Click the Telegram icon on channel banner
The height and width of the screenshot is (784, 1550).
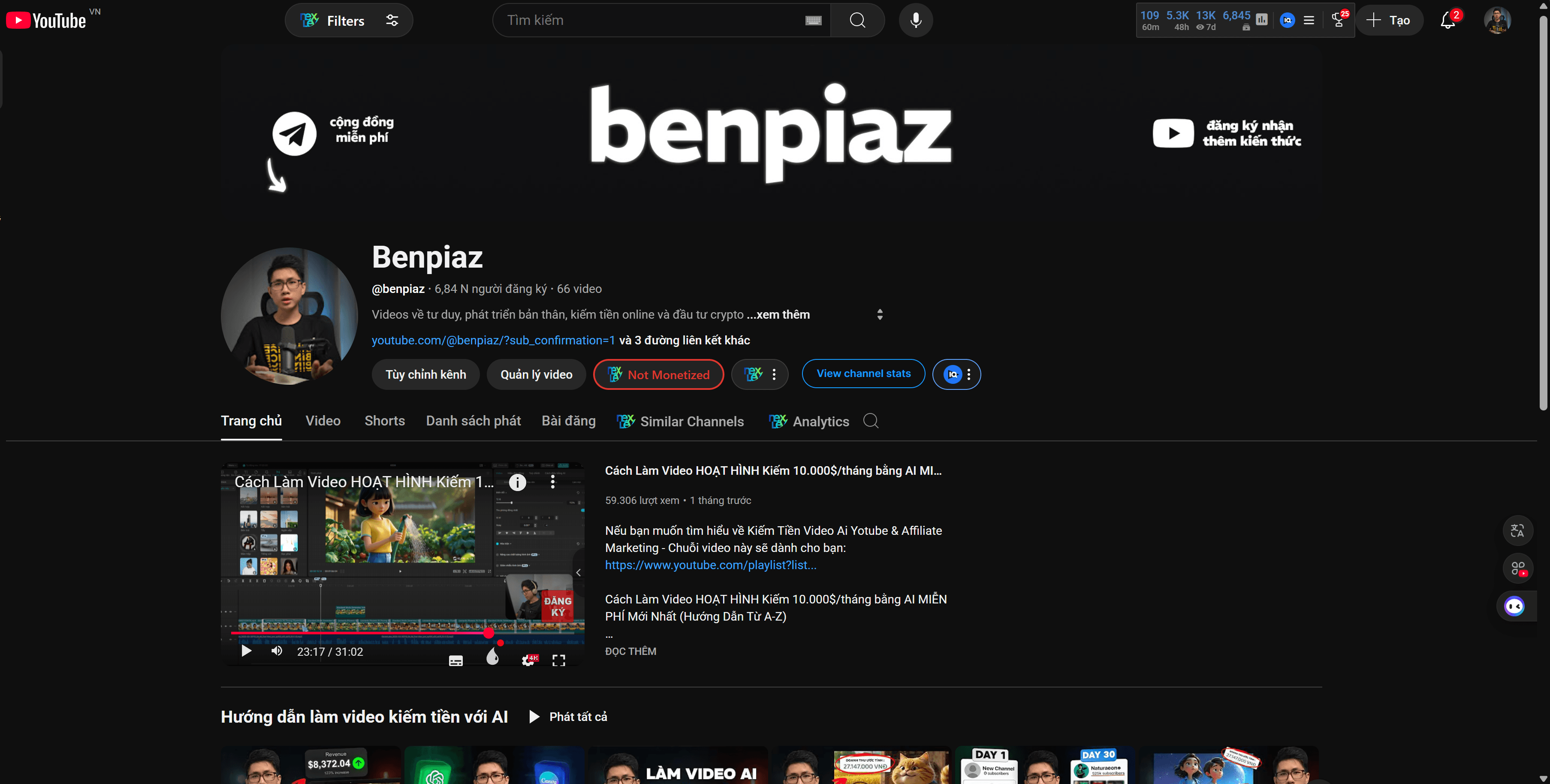pos(294,133)
